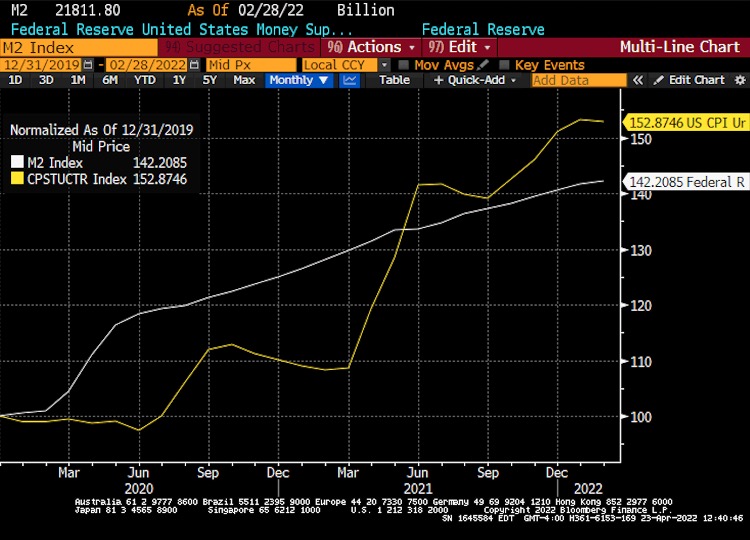Click the yellow CPSTUCTR Index legend swatch
Viewport: 750px width, 540px height.
point(17,179)
